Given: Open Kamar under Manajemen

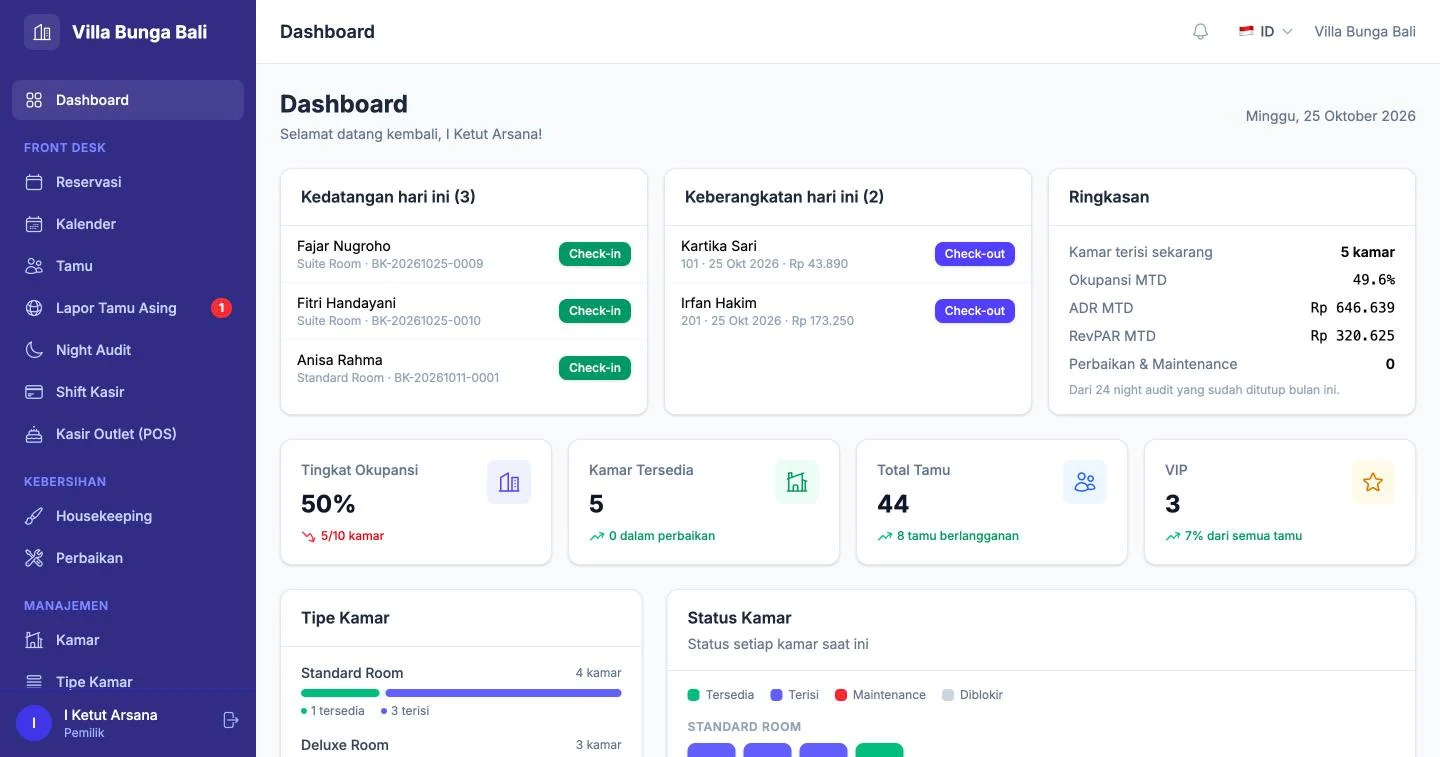Looking at the screenshot, I should pyautogui.click(x=128, y=640).
